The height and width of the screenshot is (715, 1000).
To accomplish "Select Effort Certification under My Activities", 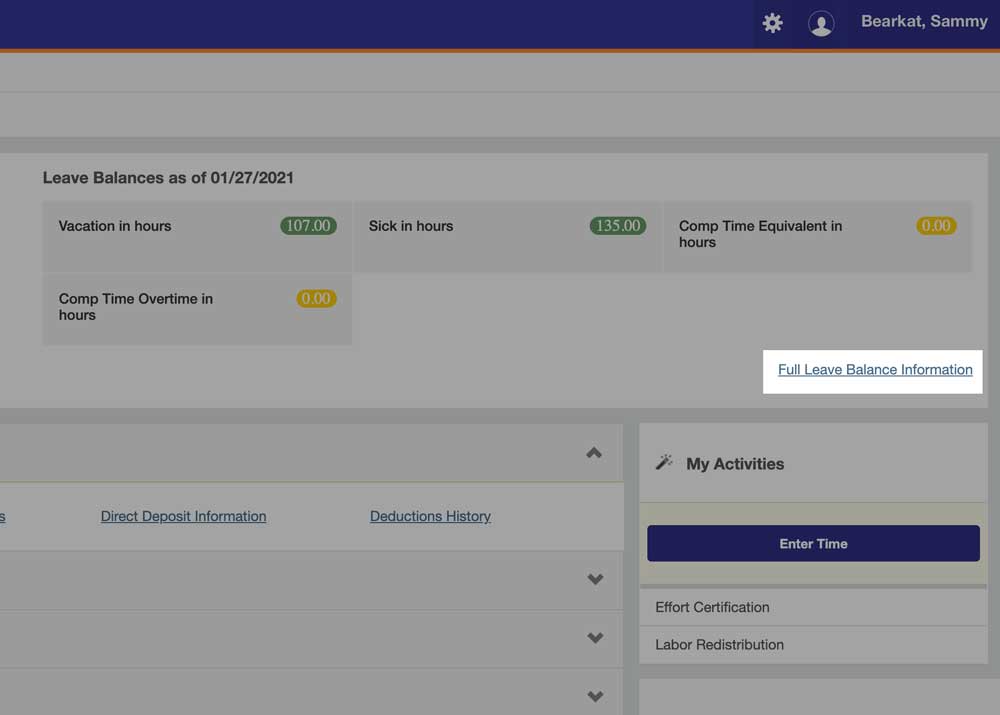I will 714,607.
